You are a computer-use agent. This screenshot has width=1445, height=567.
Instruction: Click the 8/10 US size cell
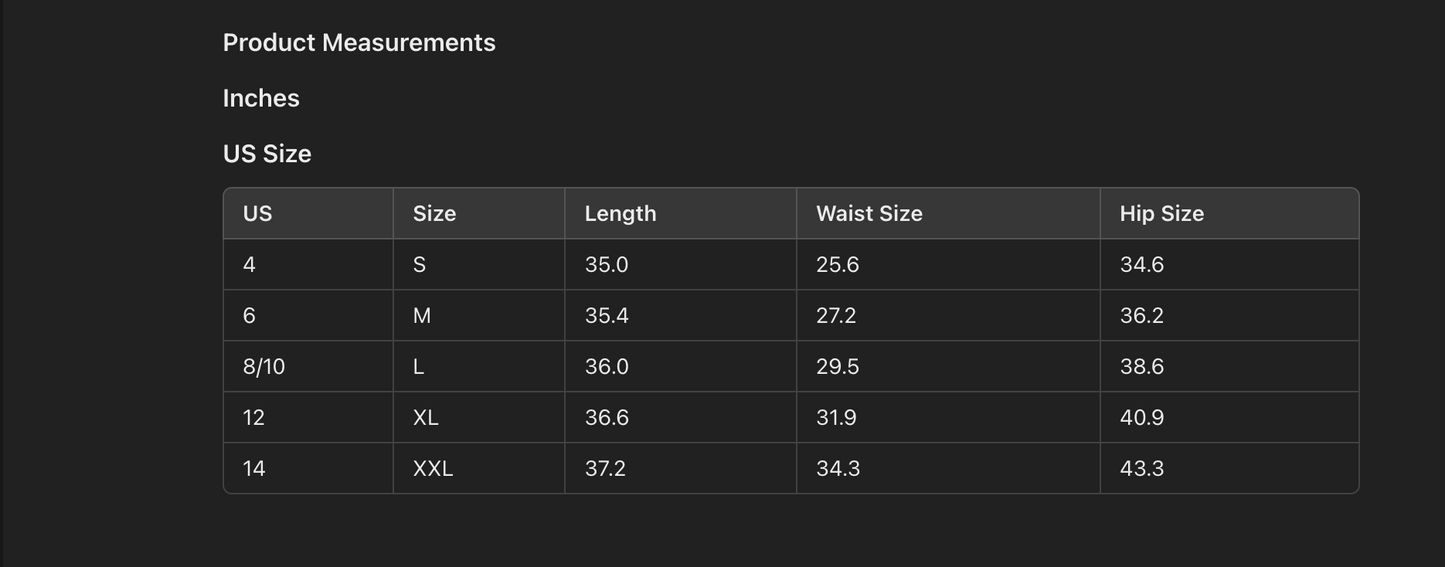tap(264, 367)
